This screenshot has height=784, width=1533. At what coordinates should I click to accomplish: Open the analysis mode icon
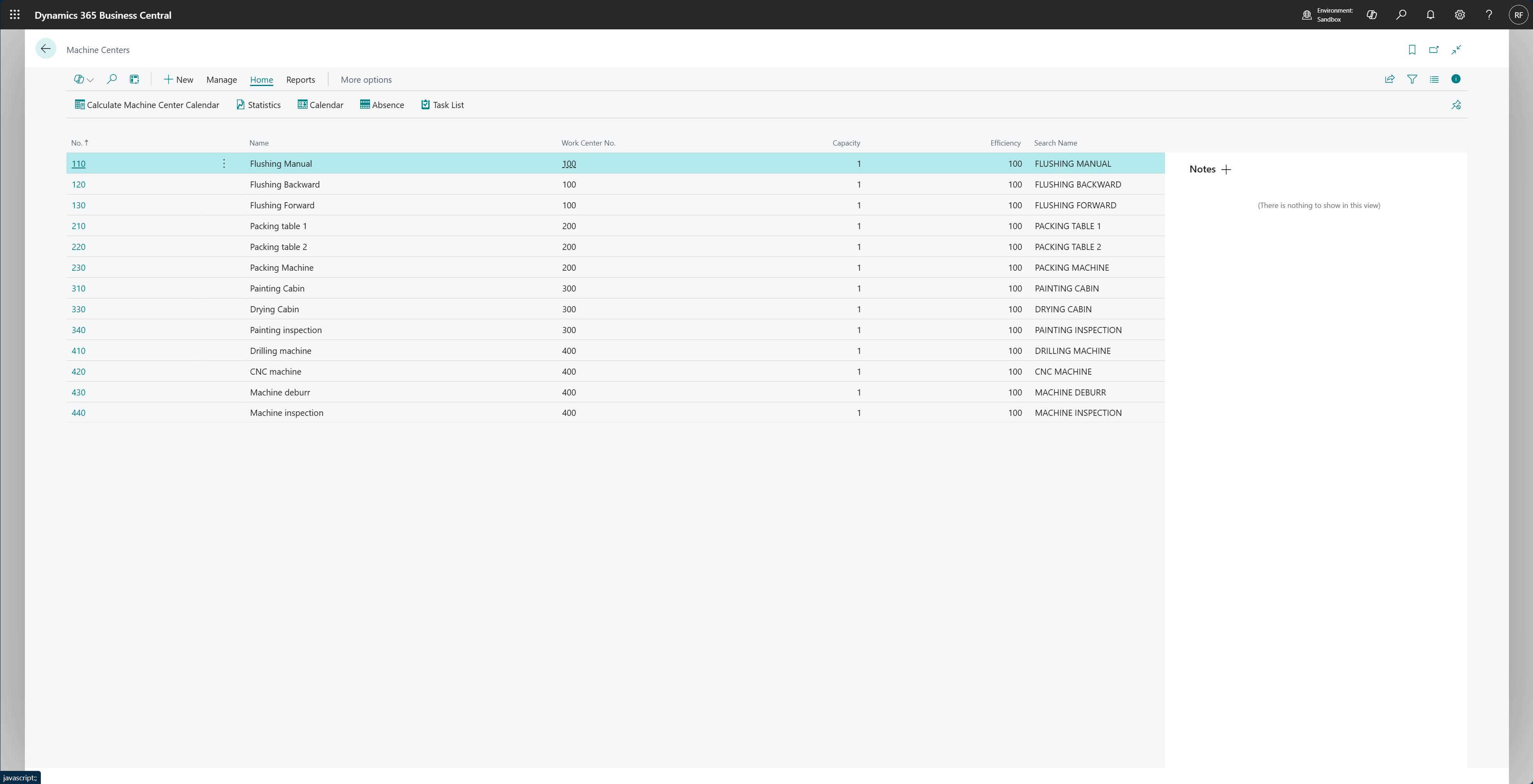[135, 79]
